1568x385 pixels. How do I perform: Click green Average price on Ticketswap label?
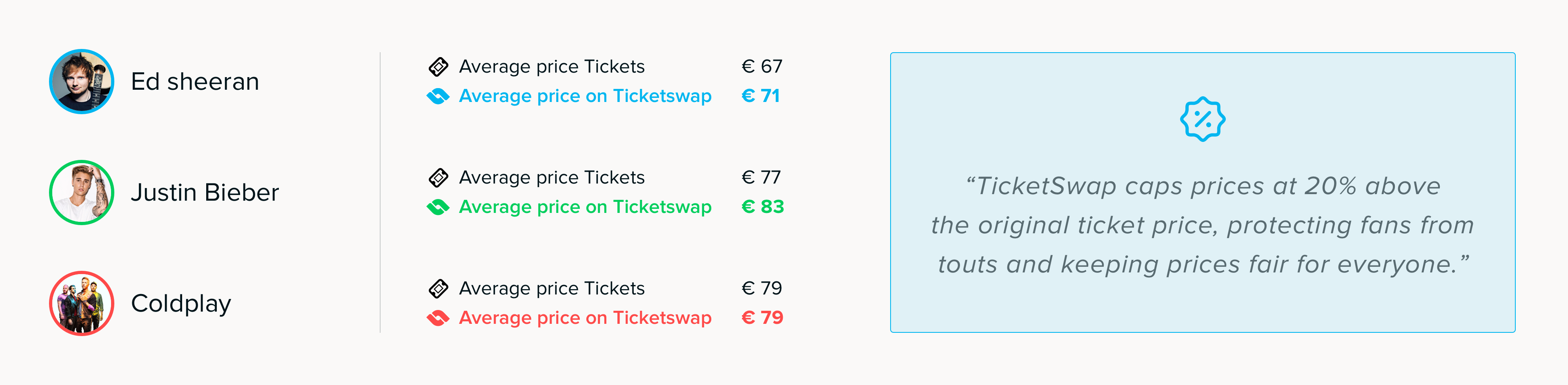[x=585, y=207]
